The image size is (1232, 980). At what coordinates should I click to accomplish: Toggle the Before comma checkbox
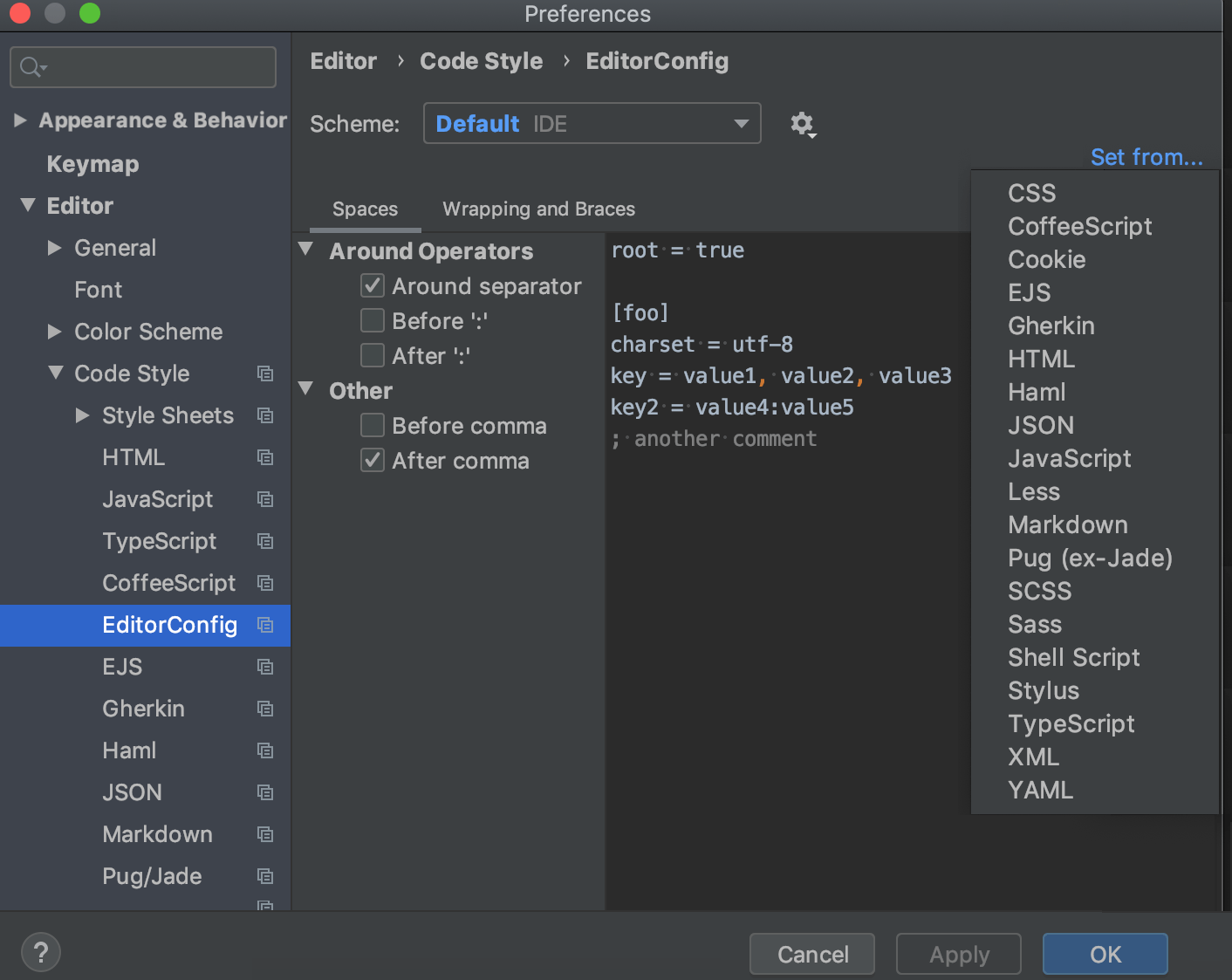373,425
